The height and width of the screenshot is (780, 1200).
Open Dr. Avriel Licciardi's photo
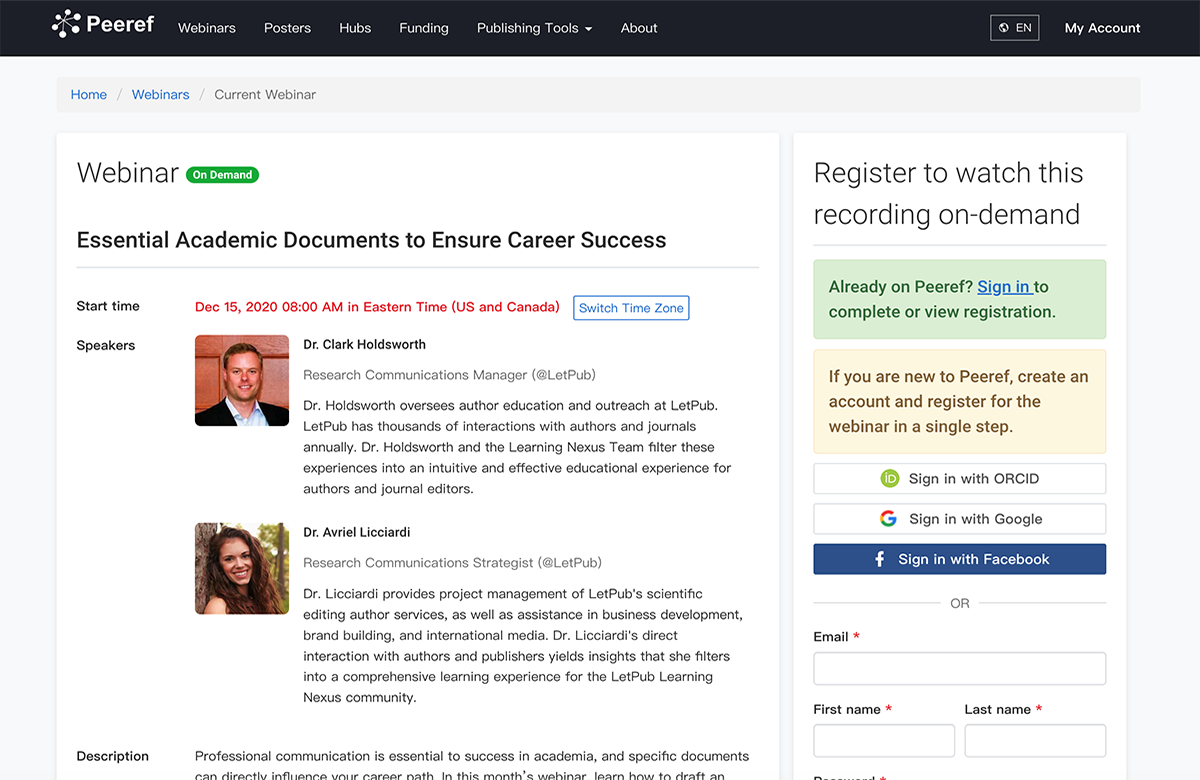tap(242, 568)
